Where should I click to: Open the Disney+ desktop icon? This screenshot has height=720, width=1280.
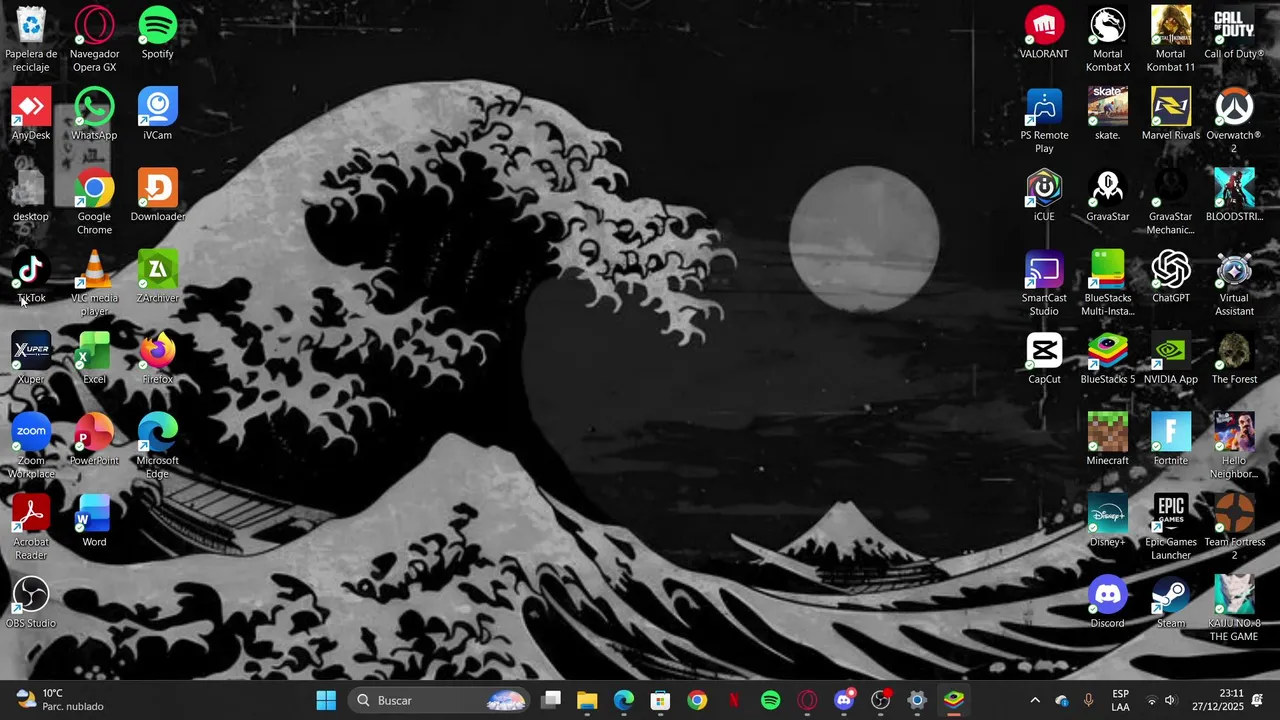pyautogui.click(x=1107, y=521)
